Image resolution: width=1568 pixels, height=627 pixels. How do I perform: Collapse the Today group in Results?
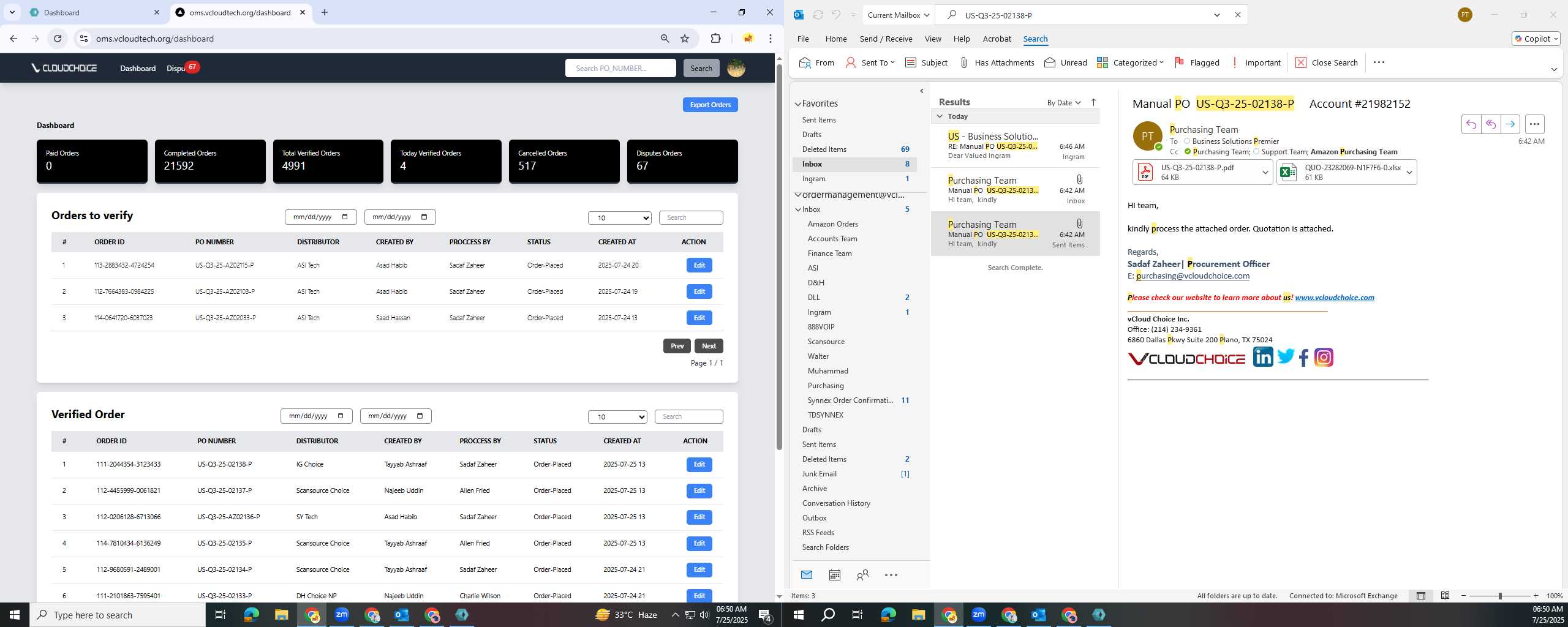pos(940,116)
